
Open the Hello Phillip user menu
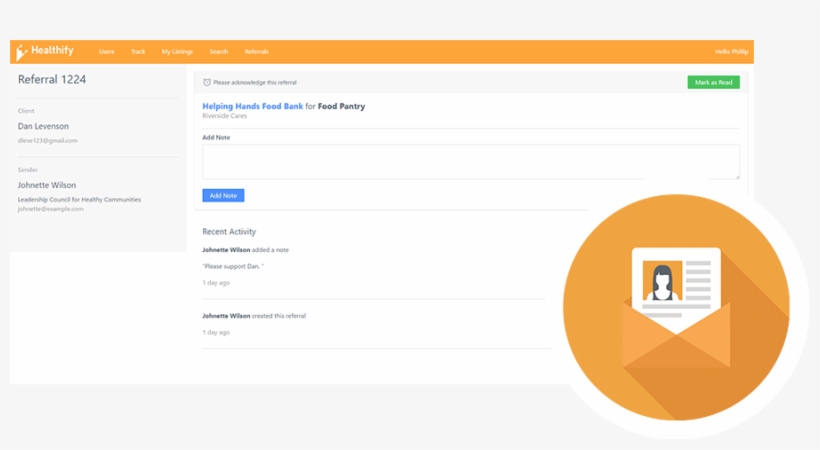point(730,52)
